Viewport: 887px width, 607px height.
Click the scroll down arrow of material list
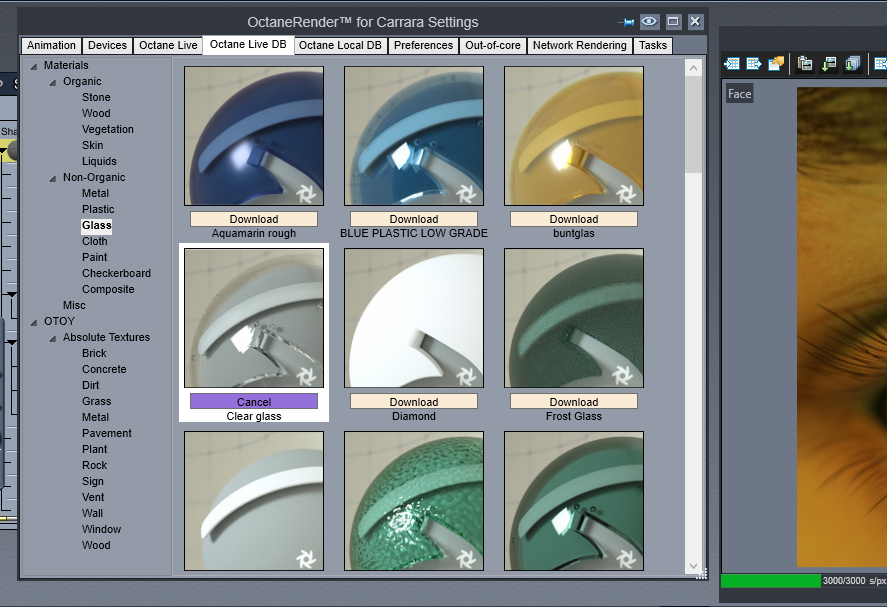click(x=694, y=566)
